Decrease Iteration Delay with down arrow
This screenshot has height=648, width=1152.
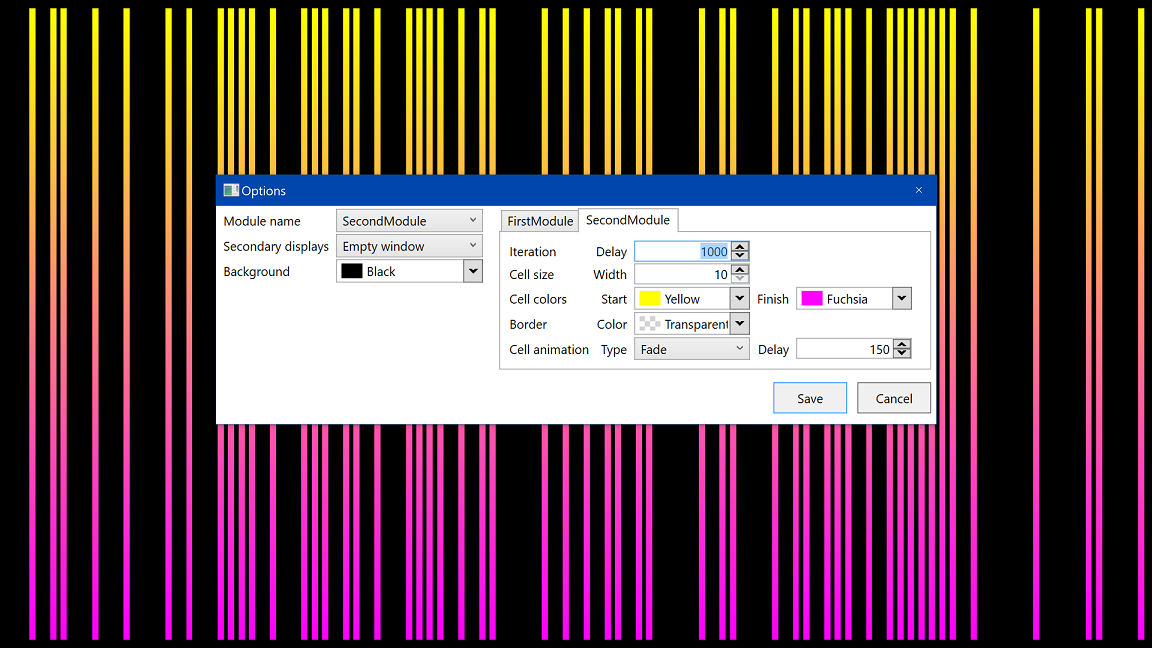[x=740, y=256]
